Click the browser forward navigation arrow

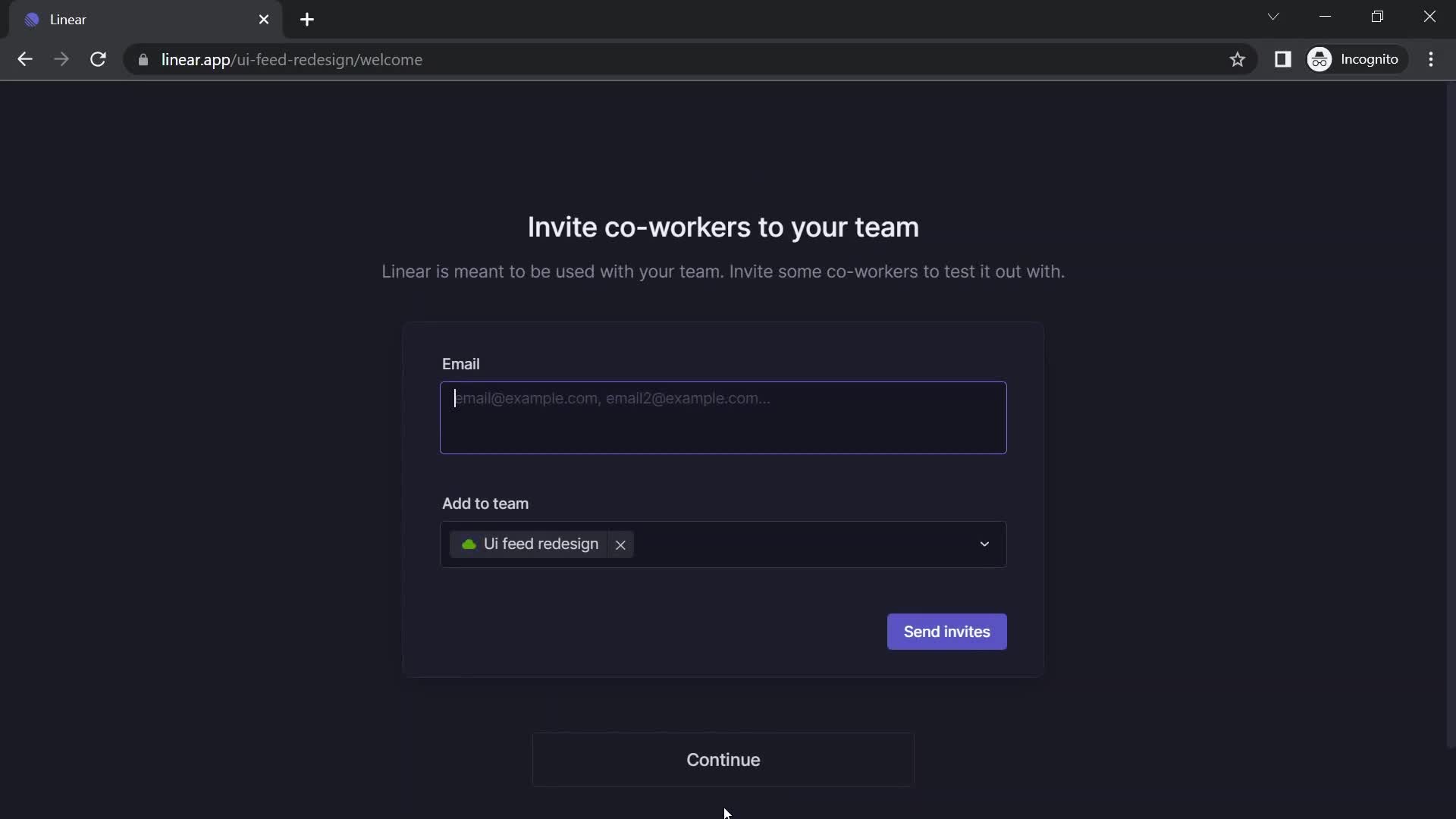coord(61,60)
